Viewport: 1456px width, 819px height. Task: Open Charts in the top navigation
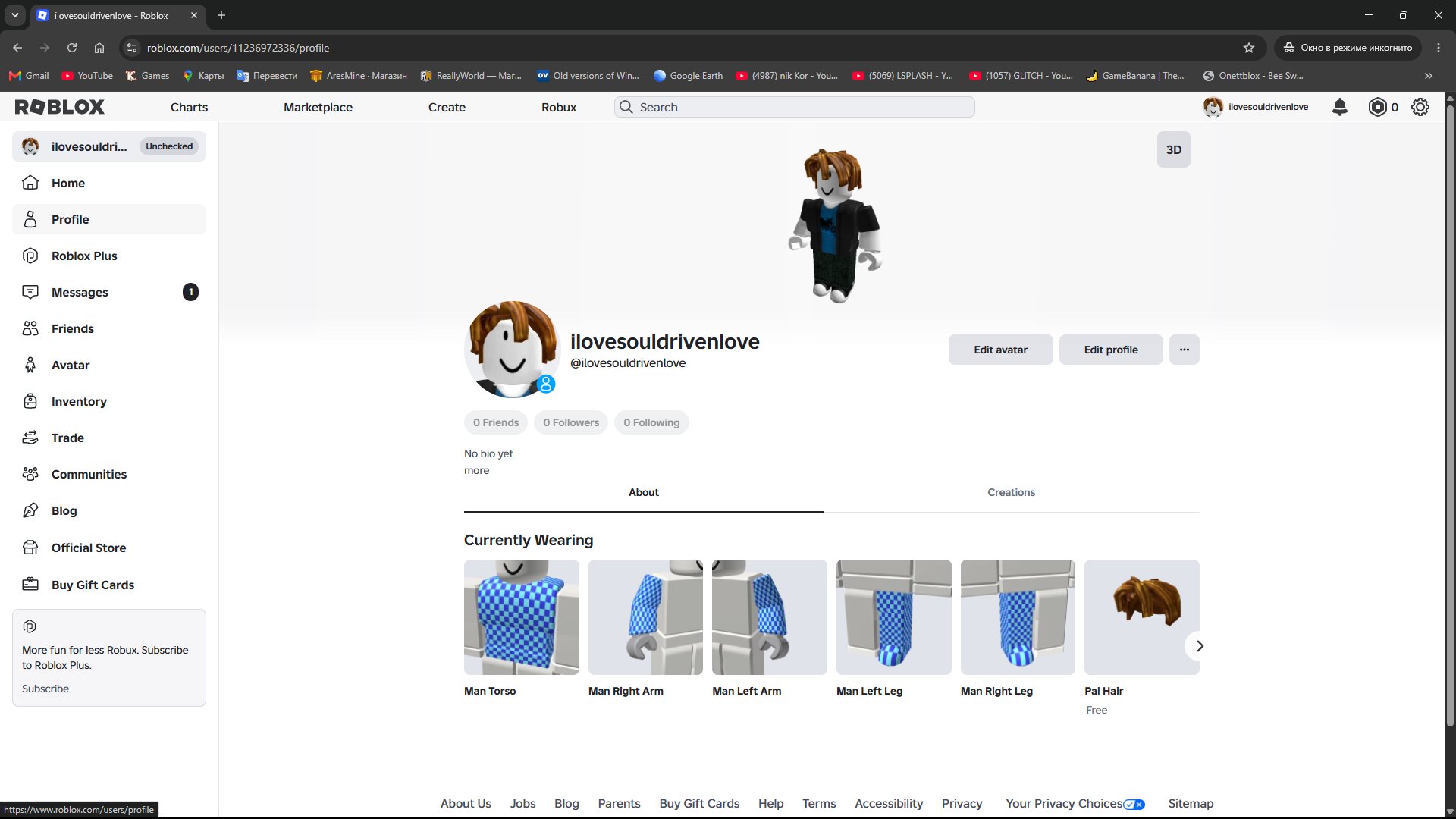[x=189, y=107]
